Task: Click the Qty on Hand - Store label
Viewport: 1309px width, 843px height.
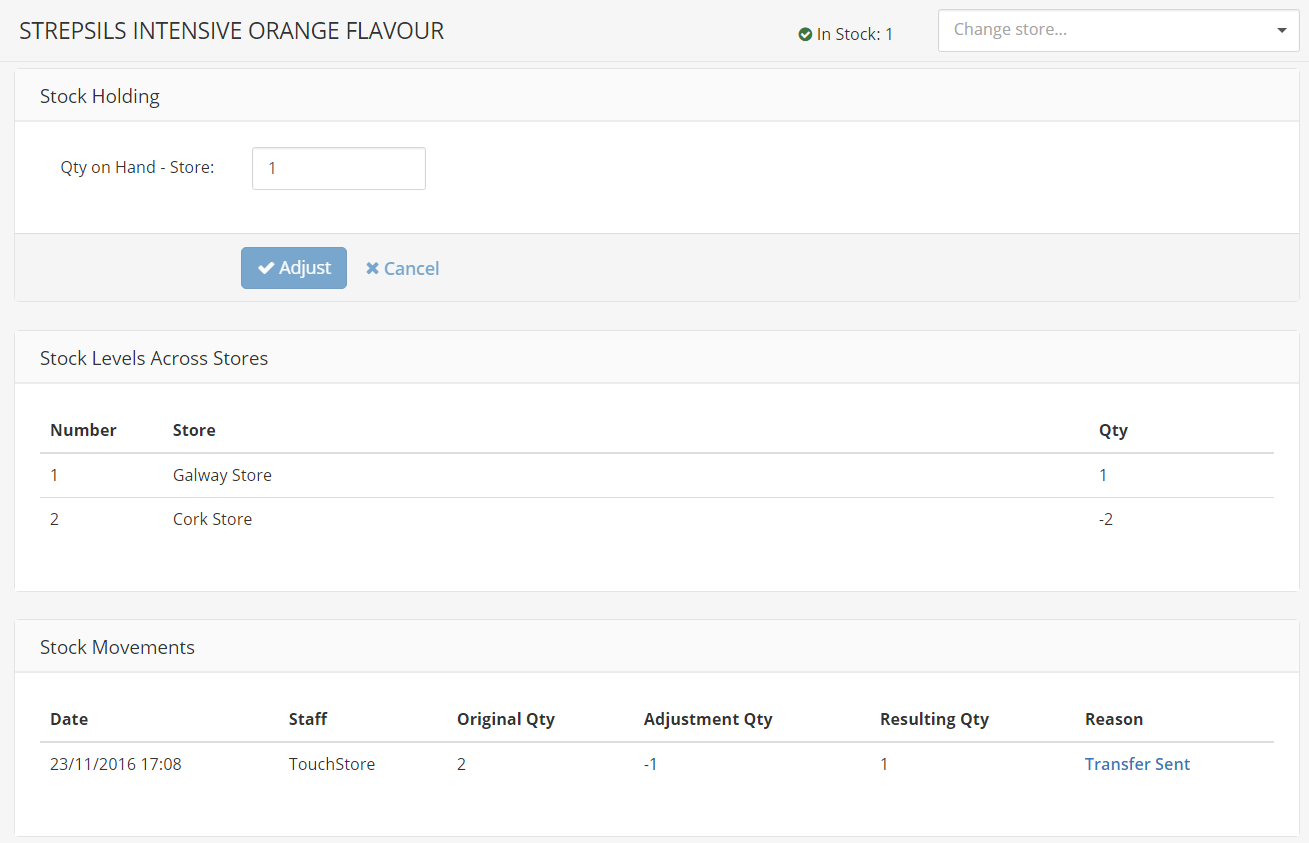Action: 138,167
